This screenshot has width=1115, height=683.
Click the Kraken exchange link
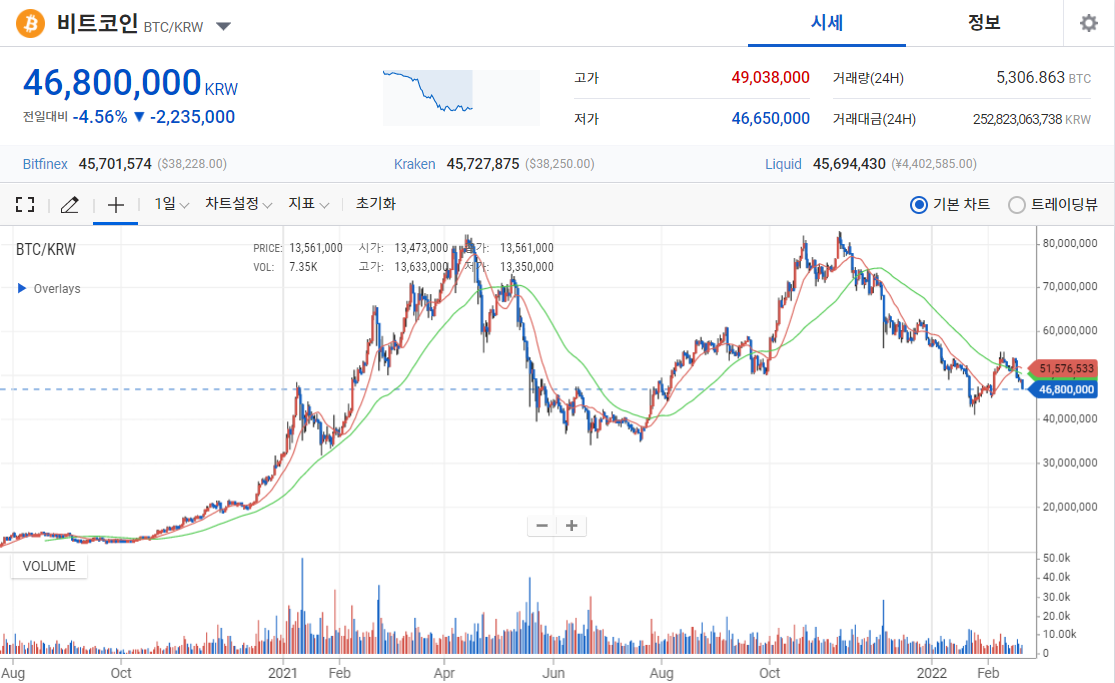click(x=414, y=164)
